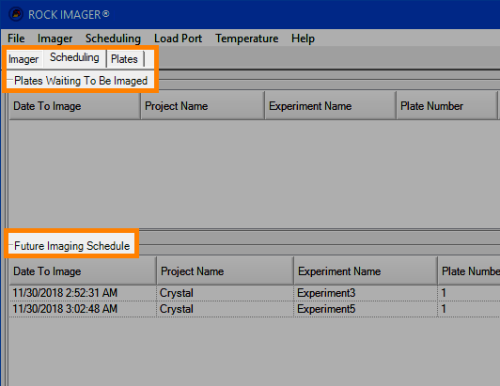Open the Imager menu in menu bar
The height and width of the screenshot is (386, 500).
point(55,38)
